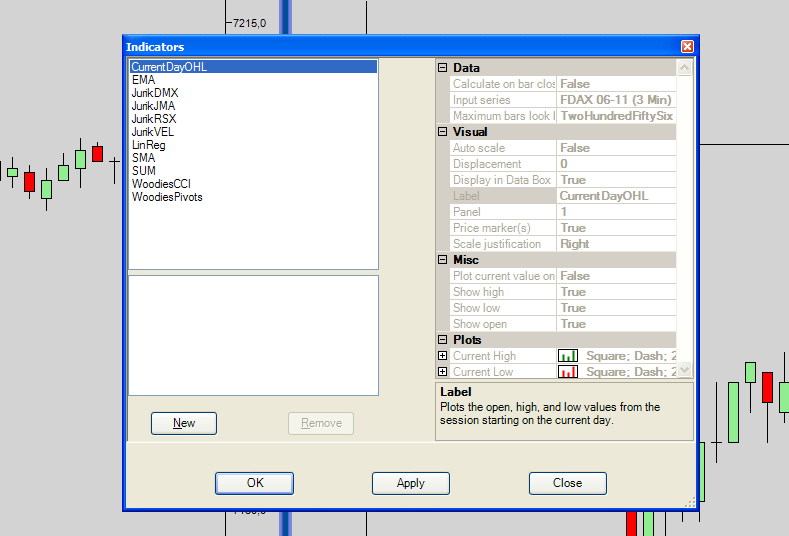
Task: Click the green Current High plot style icon
Action: (x=568, y=356)
